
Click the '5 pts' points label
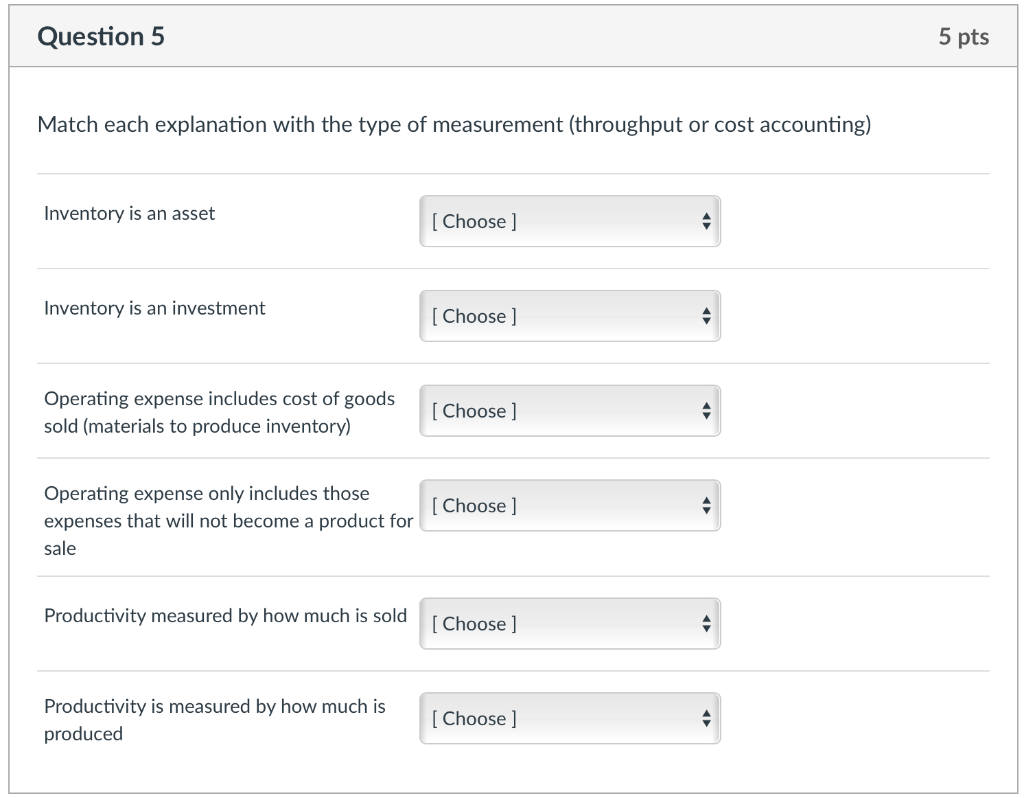click(x=963, y=37)
